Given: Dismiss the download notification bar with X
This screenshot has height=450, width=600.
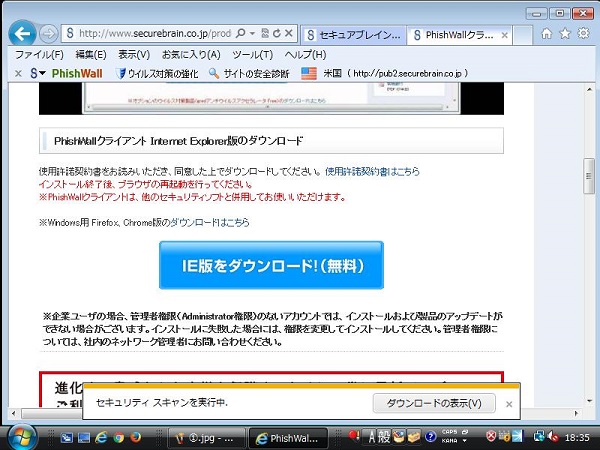Looking at the screenshot, I should click(x=509, y=404).
